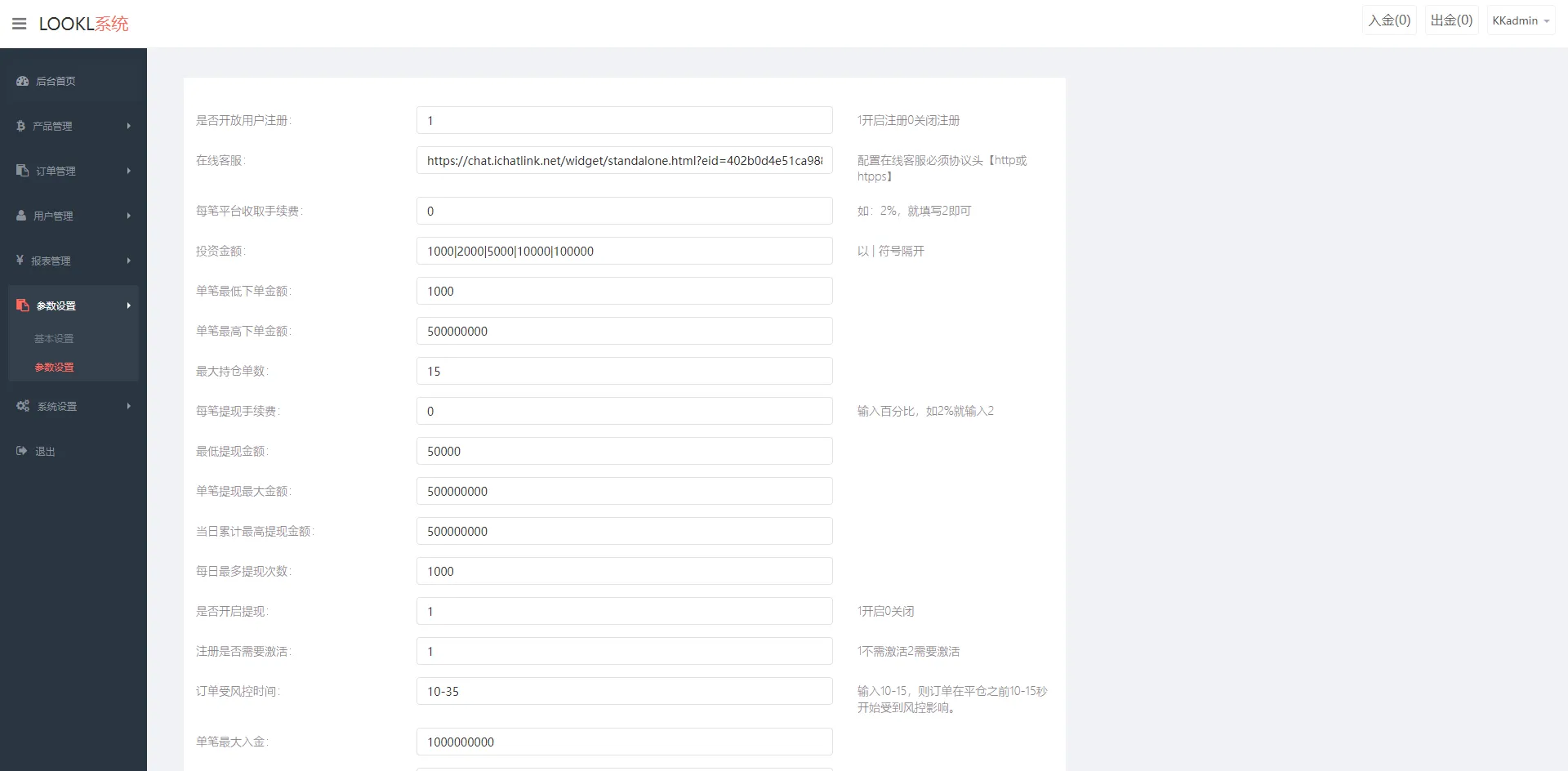Viewport: 1568px width, 771px height.
Task: Click the bitcoin icon beside 产品管理
Action: point(21,126)
